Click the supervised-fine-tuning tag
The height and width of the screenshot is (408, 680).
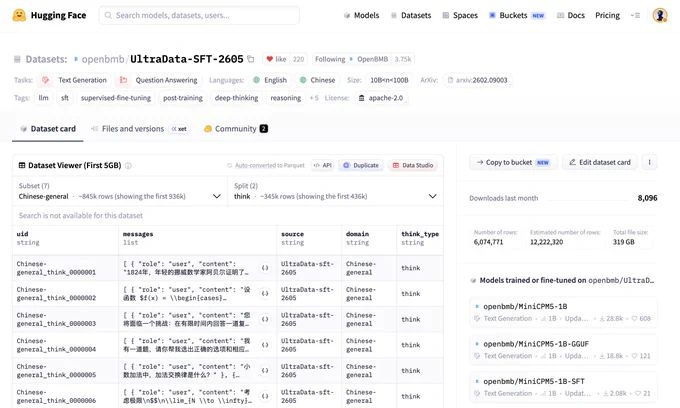[x=116, y=98]
